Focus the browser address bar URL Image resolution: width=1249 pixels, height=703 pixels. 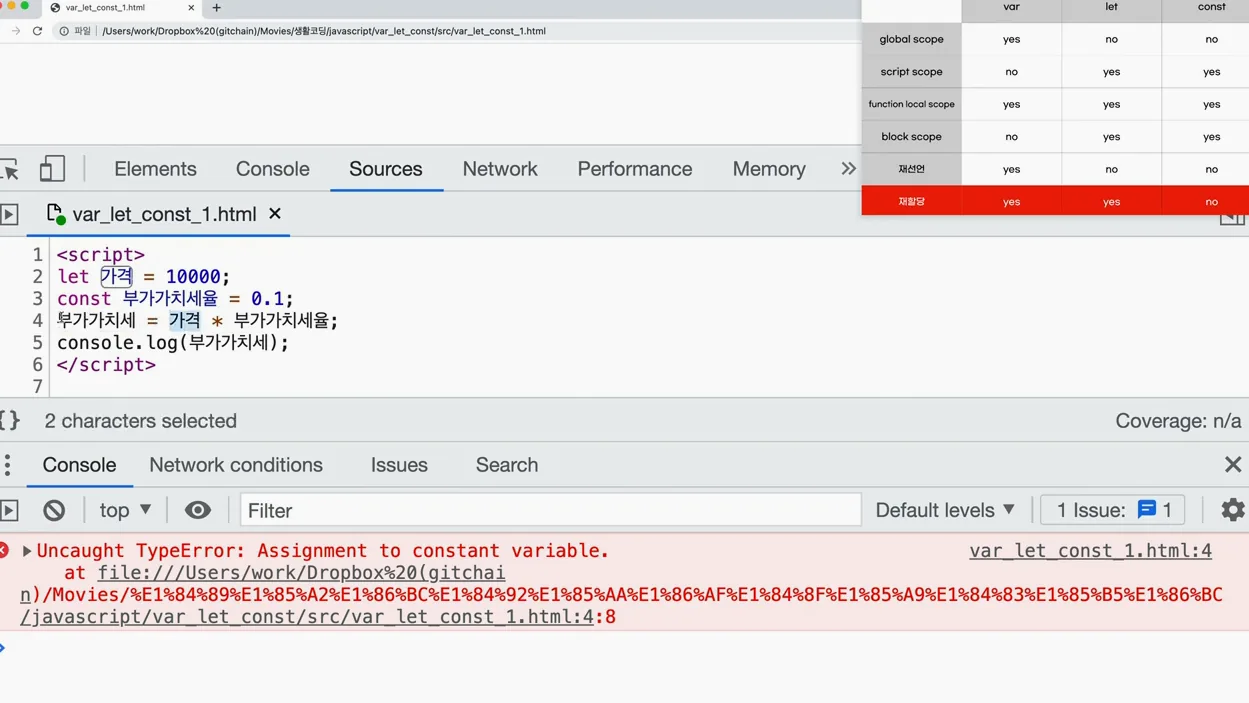tap(324, 31)
